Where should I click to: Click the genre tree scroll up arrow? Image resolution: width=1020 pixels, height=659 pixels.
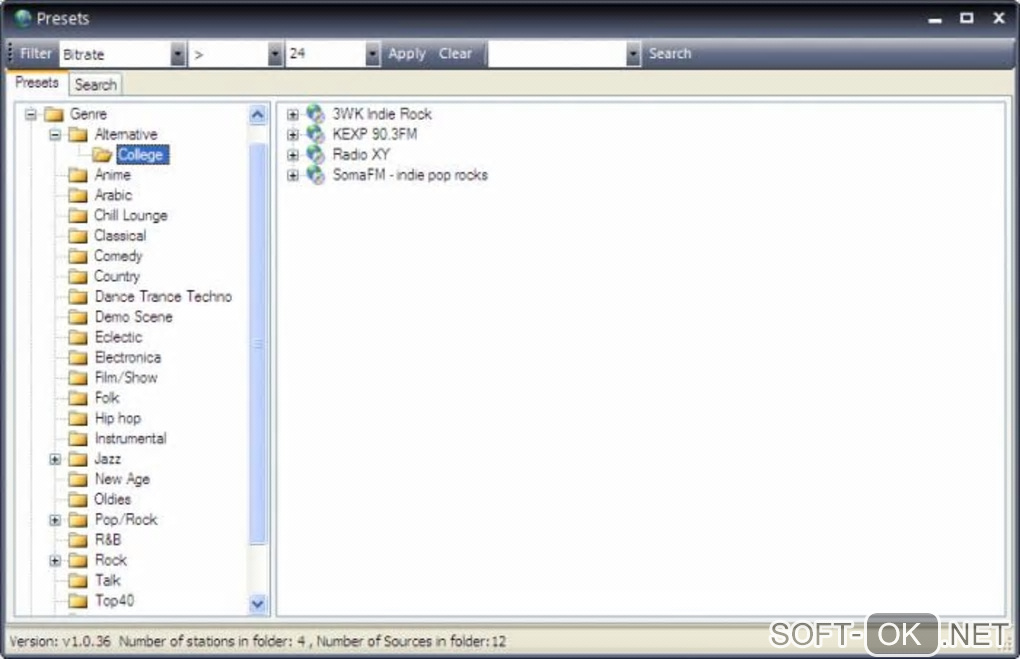coord(258,115)
